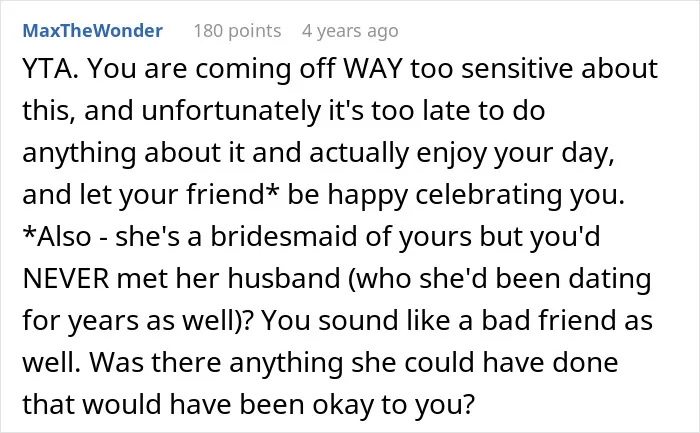700x433 pixels.
Task: Click the word dating
Action: coord(609,279)
